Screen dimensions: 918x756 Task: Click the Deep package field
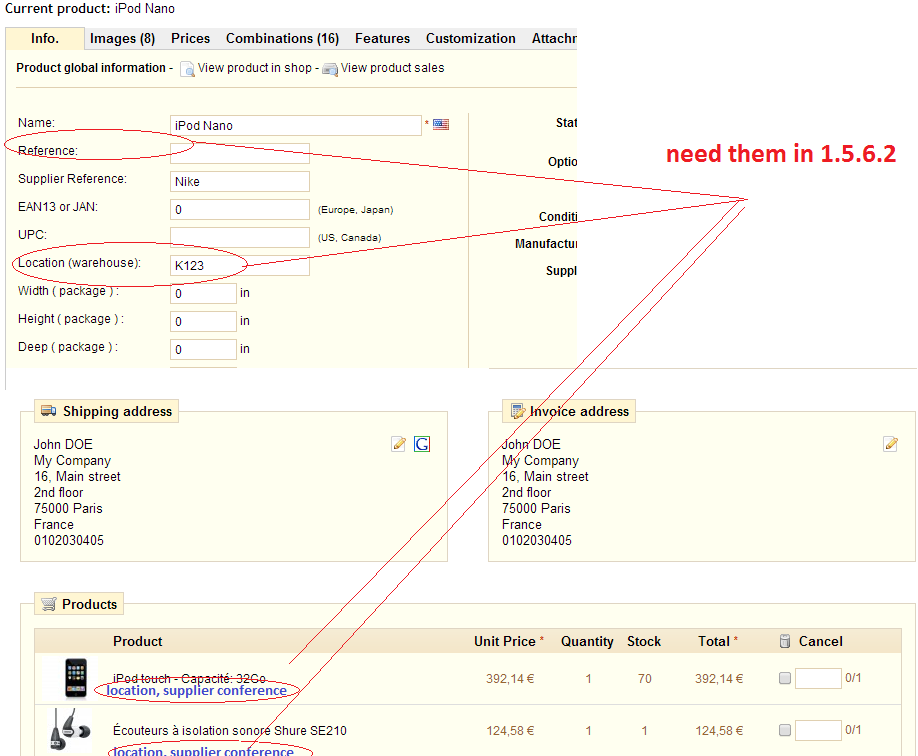click(x=203, y=350)
